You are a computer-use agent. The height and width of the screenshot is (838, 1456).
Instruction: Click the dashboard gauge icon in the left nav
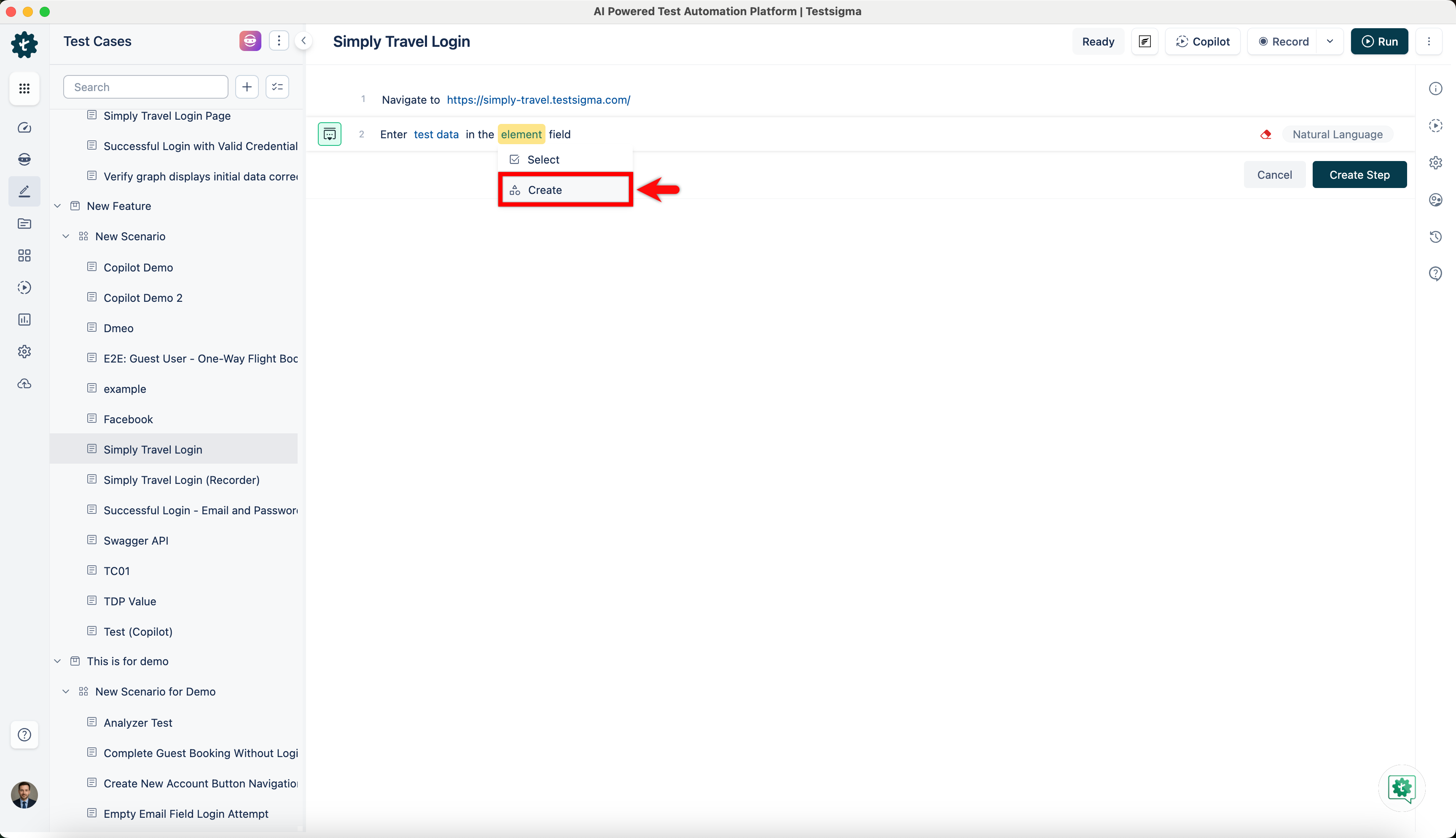(24, 128)
